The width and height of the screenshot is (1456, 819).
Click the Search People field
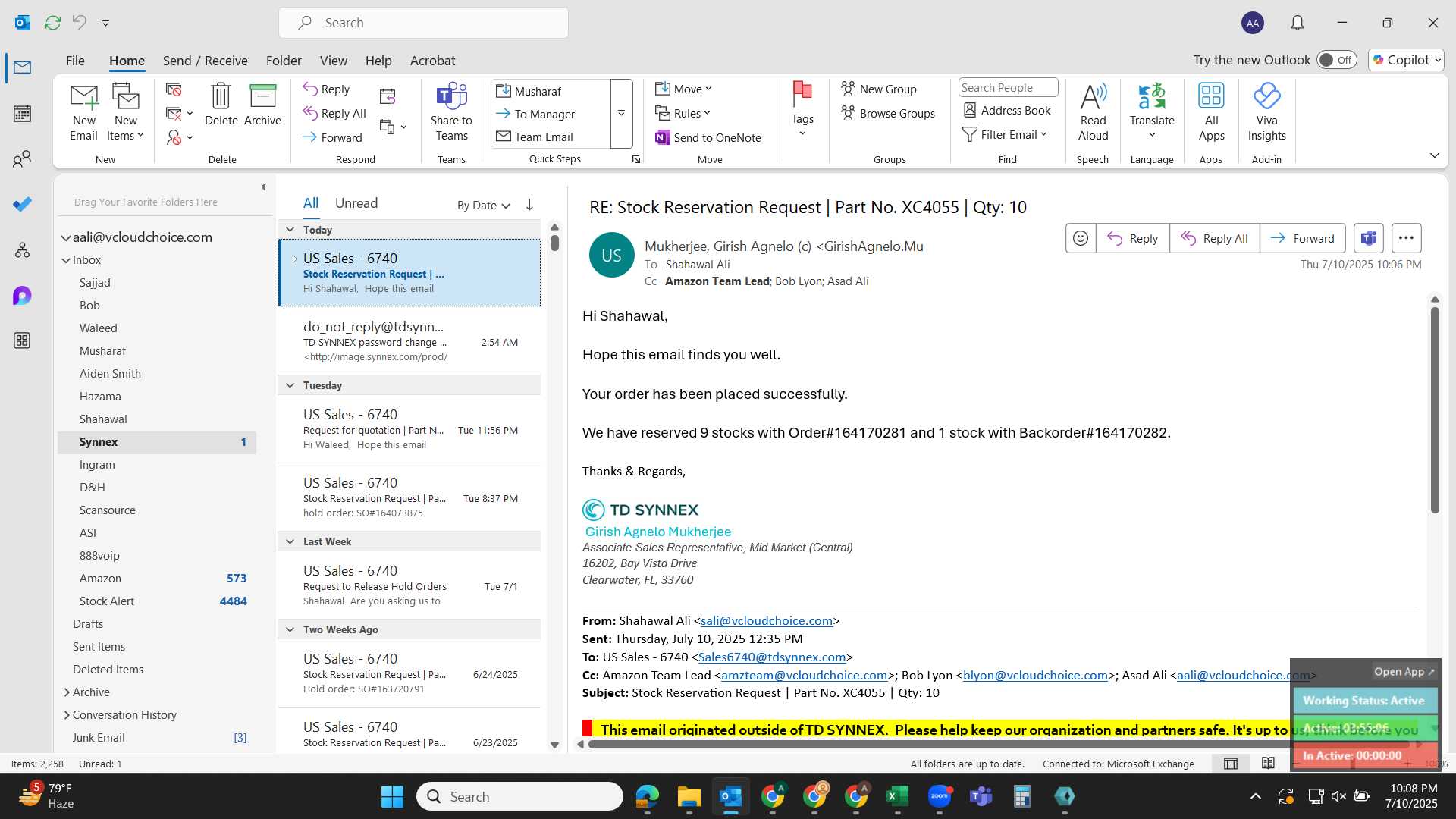[1008, 88]
